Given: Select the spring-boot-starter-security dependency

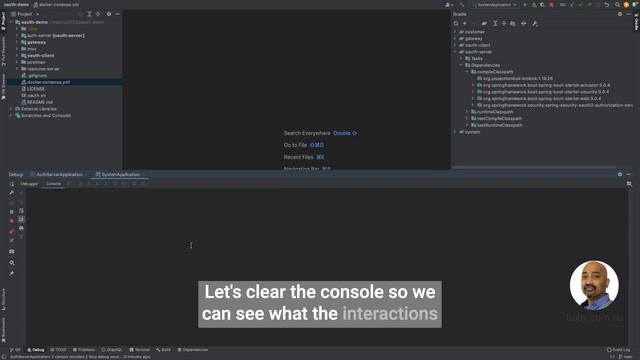Looking at the screenshot, I should click(x=546, y=92).
